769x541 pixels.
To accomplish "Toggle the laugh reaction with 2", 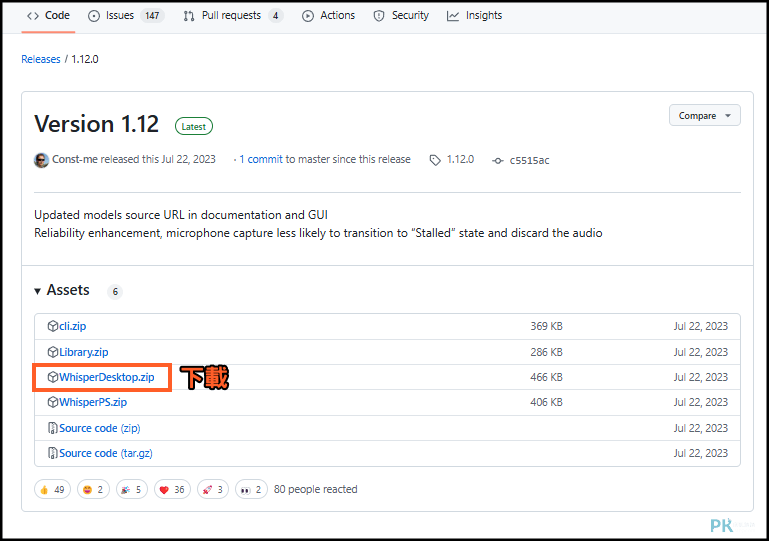I will click(x=93, y=489).
